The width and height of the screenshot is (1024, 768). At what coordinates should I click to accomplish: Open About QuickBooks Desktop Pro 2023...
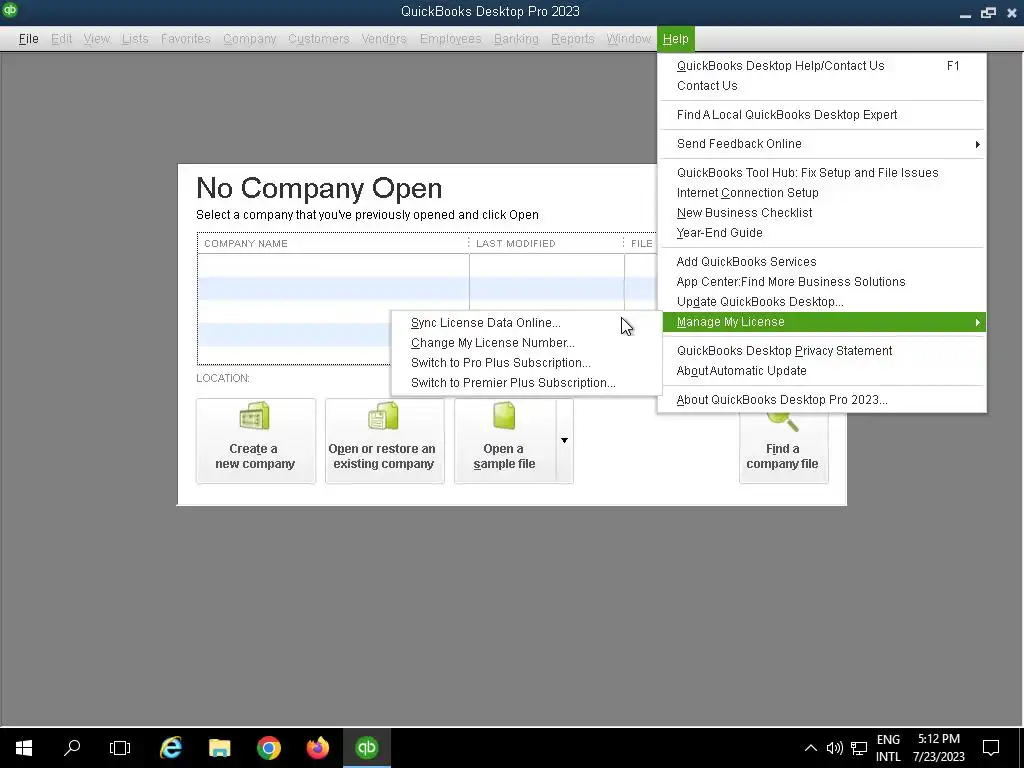(822, 400)
